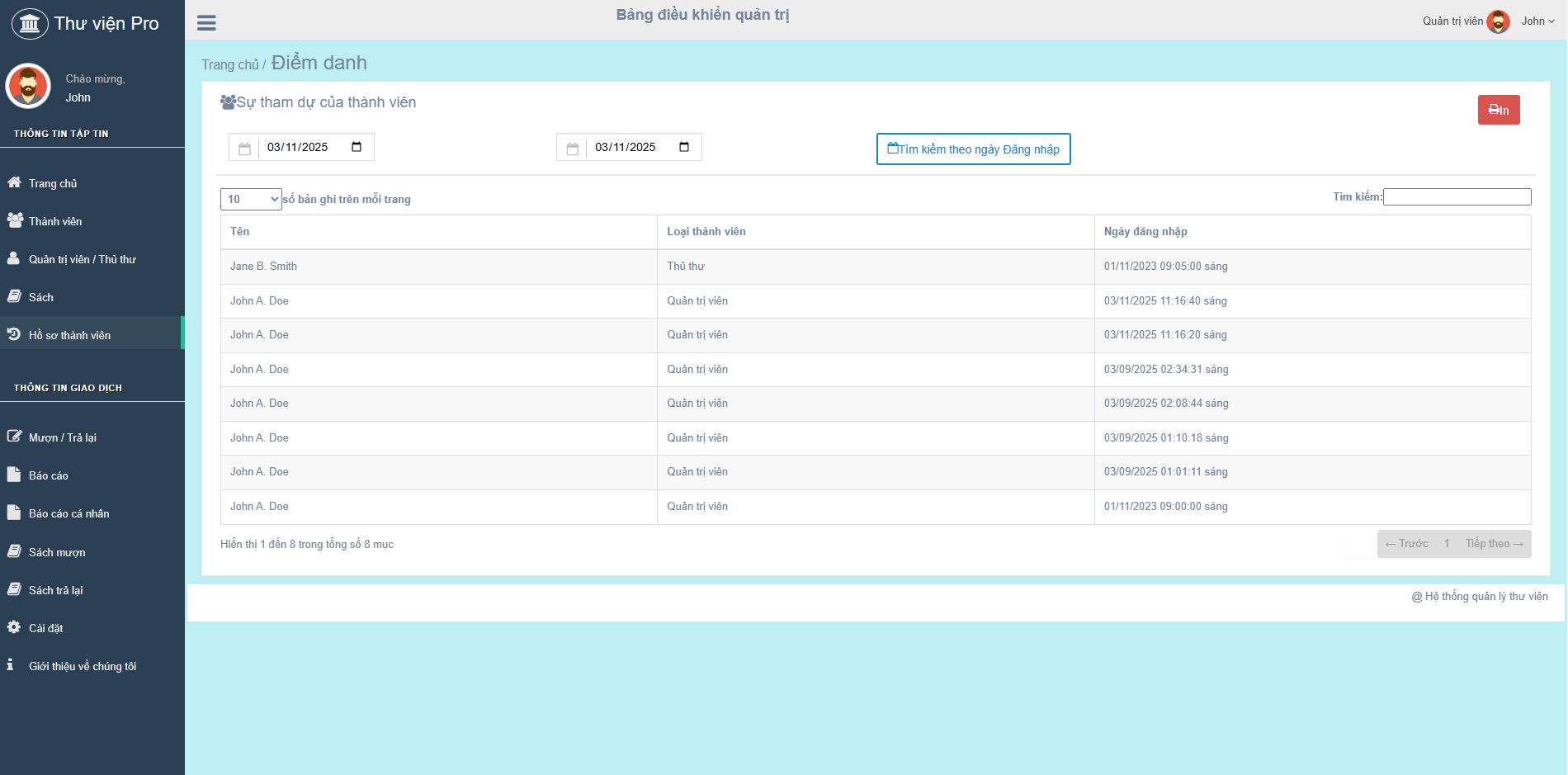The image size is (1568, 775).
Task: Focus the Tìm kiếm search field
Action: 1457,196
